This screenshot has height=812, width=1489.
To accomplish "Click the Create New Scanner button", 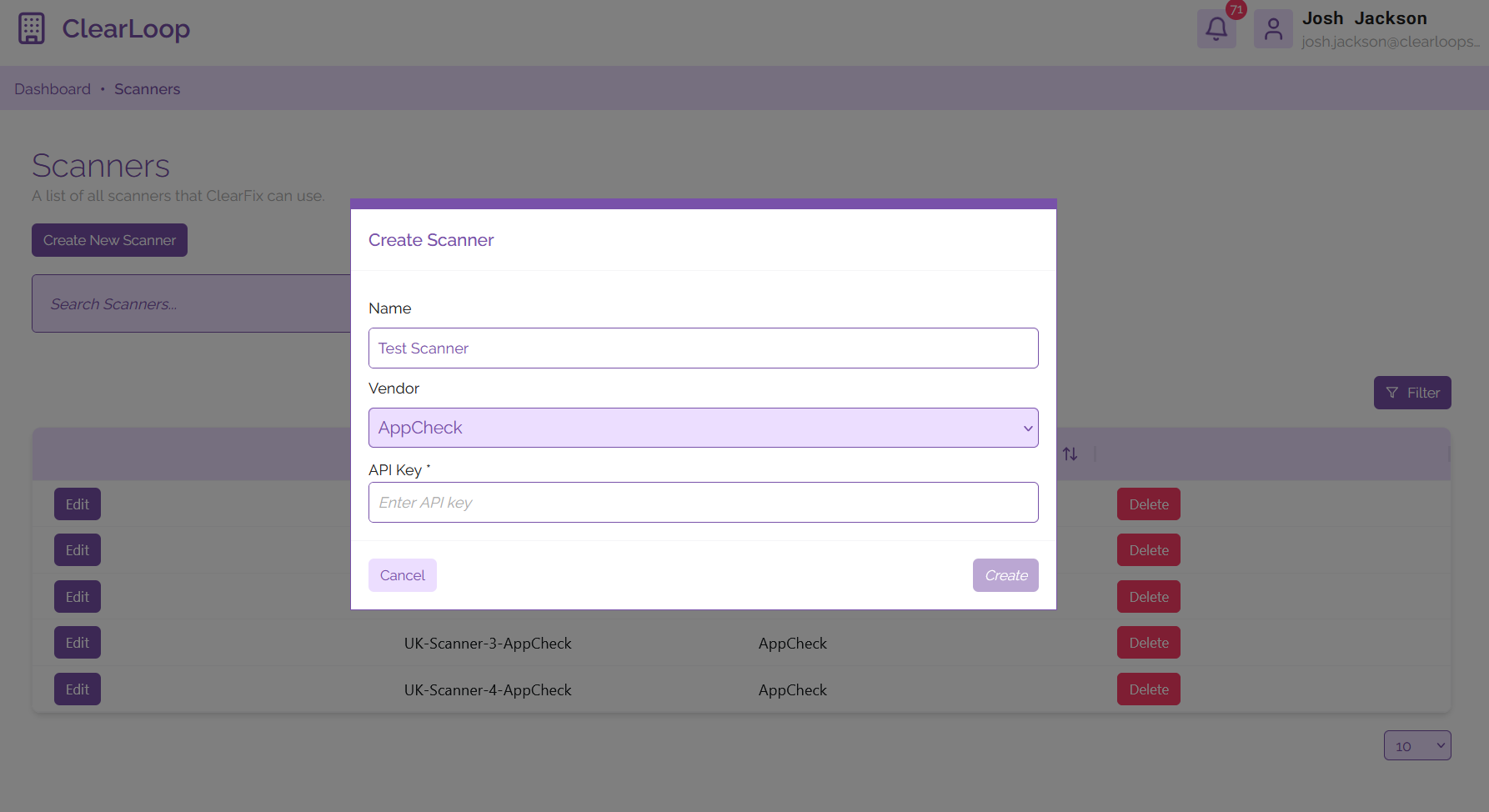I will pos(108,240).
